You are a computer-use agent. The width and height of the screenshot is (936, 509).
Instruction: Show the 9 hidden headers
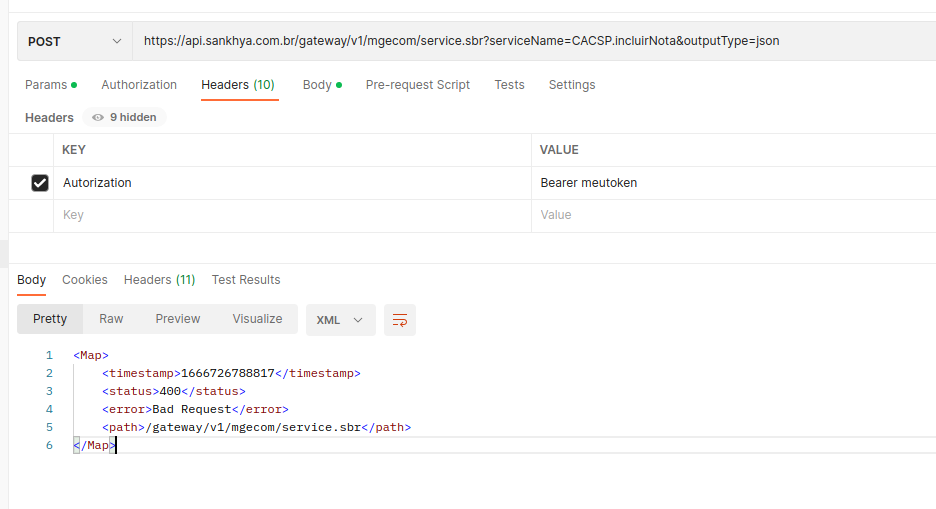point(125,117)
